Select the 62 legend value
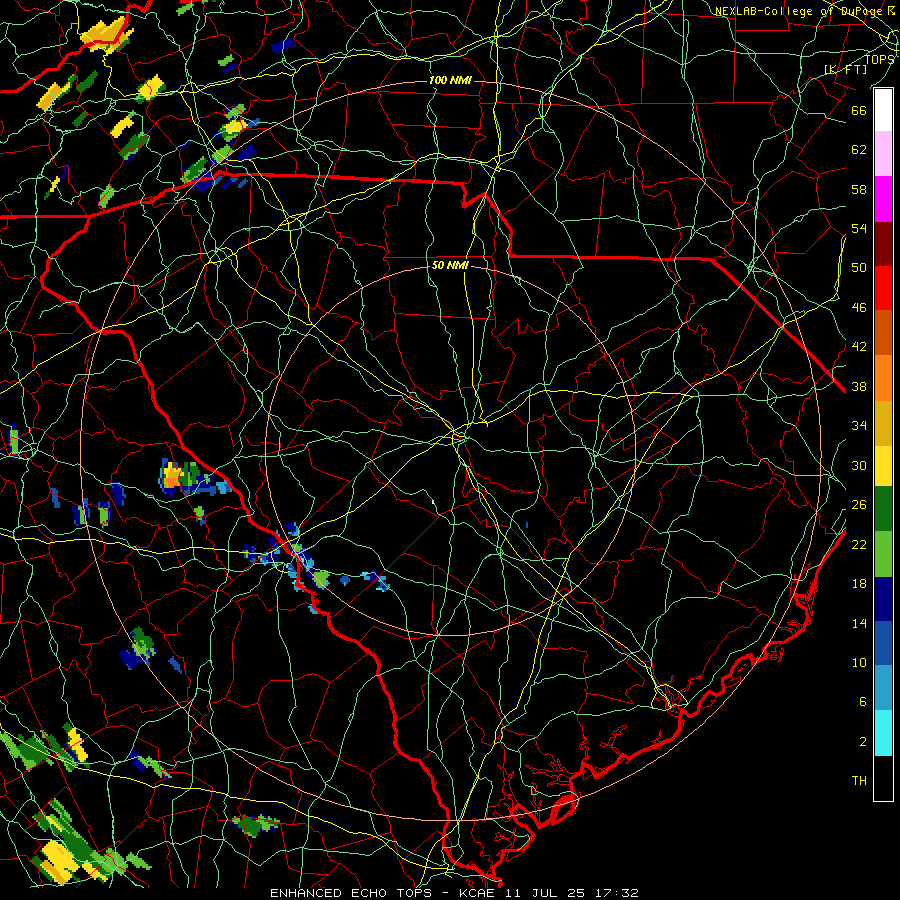The width and height of the screenshot is (900, 900). pyautogui.click(x=859, y=150)
